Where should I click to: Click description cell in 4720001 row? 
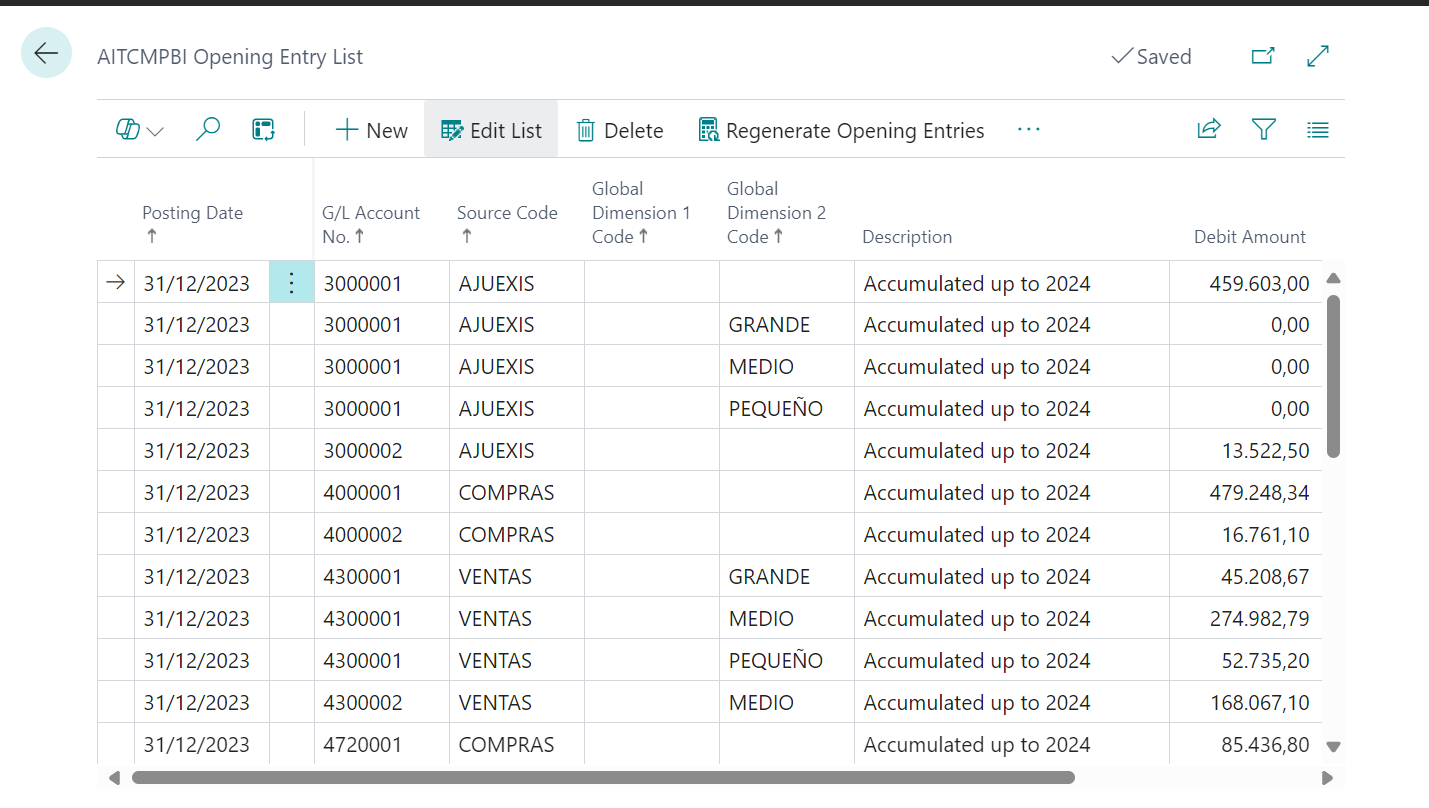tap(1012, 745)
